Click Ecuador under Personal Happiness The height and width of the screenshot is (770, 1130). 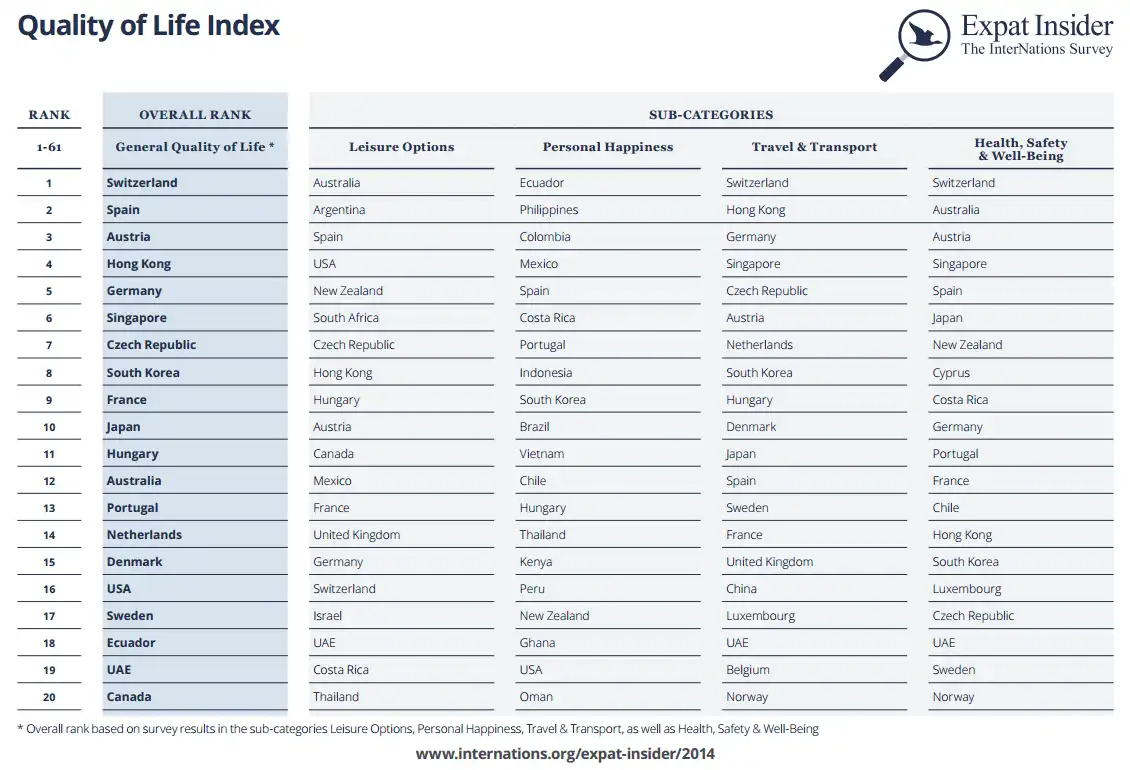pos(542,183)
